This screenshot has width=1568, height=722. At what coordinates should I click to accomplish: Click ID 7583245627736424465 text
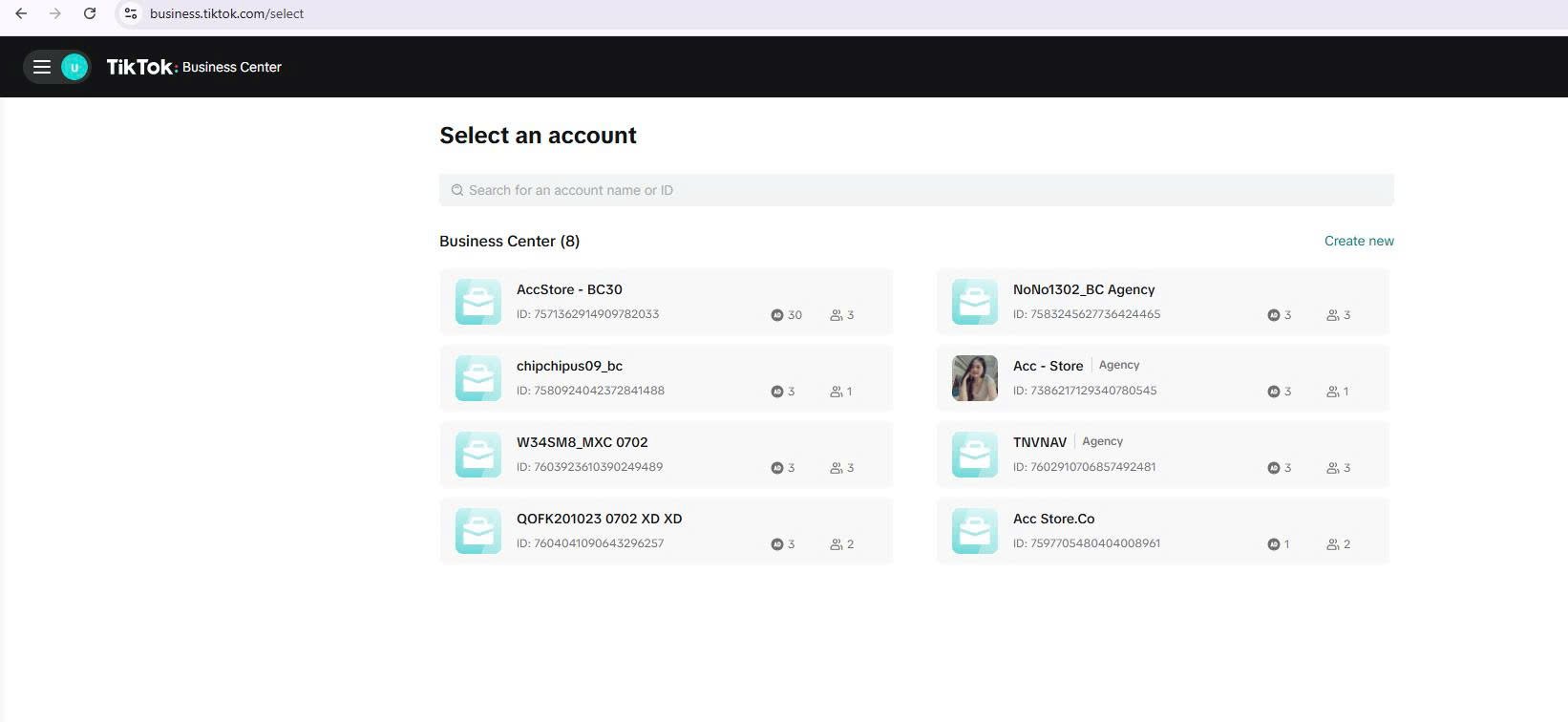1087,314
